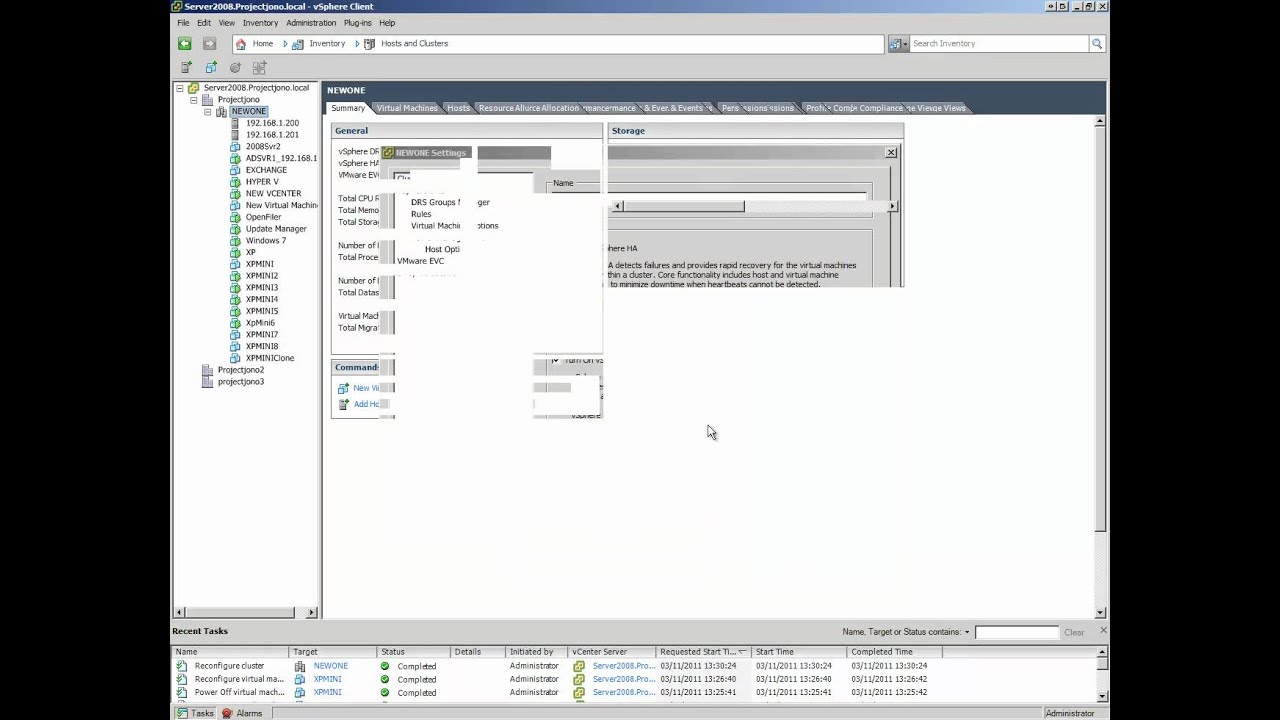Select the Update Manager virtual machine

tap(276, 229)
